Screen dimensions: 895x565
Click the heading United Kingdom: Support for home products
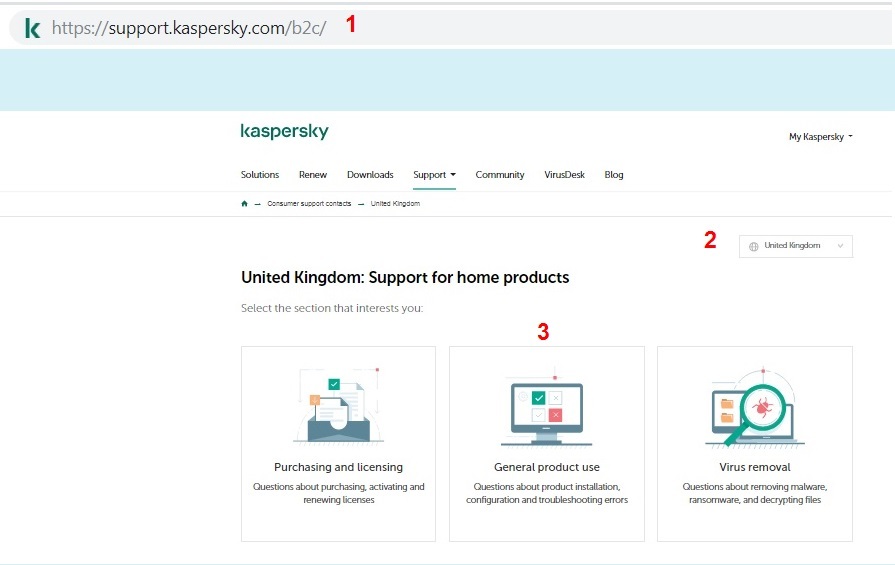(x=405, y=277)
